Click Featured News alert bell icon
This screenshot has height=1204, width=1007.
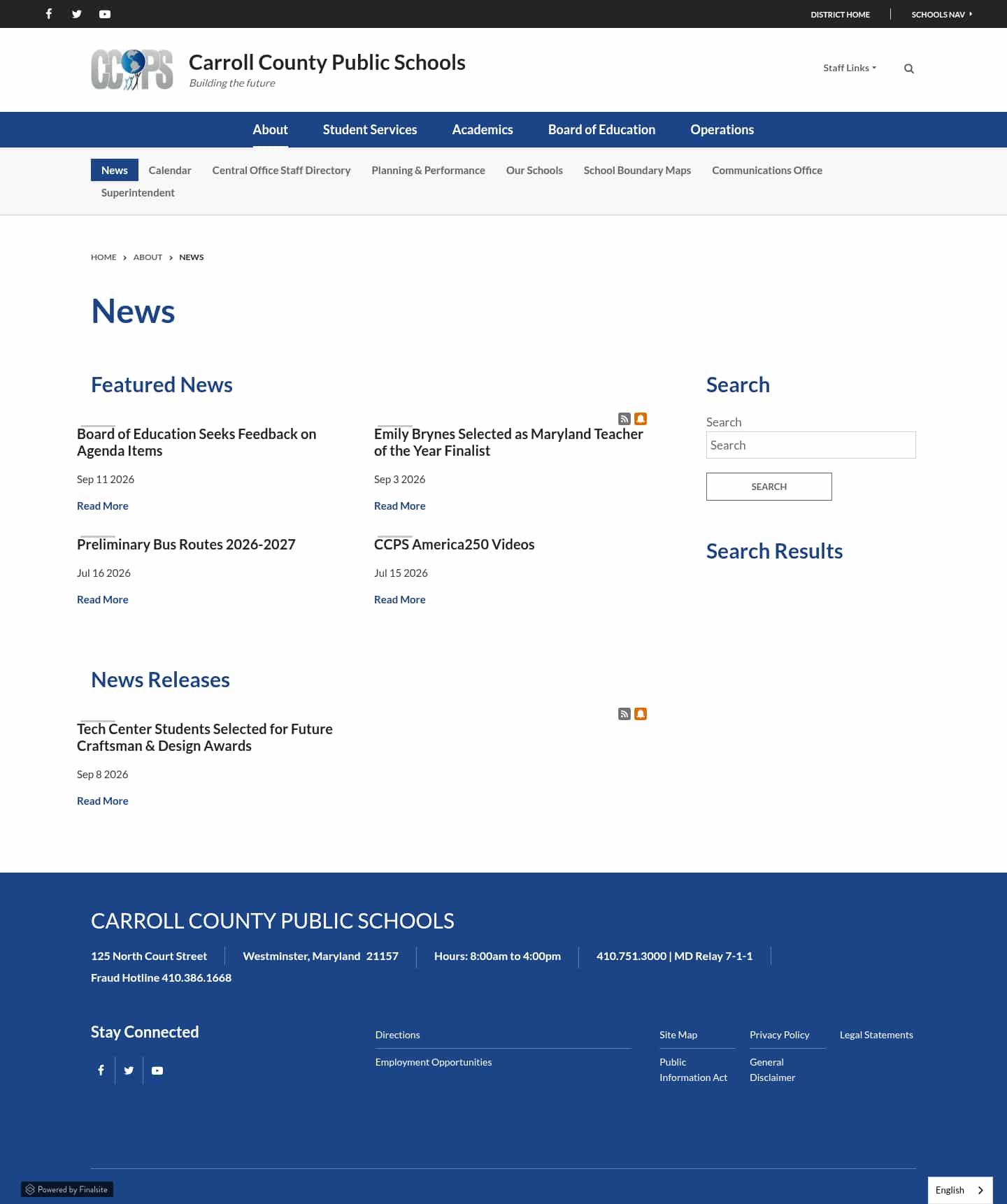641,419
